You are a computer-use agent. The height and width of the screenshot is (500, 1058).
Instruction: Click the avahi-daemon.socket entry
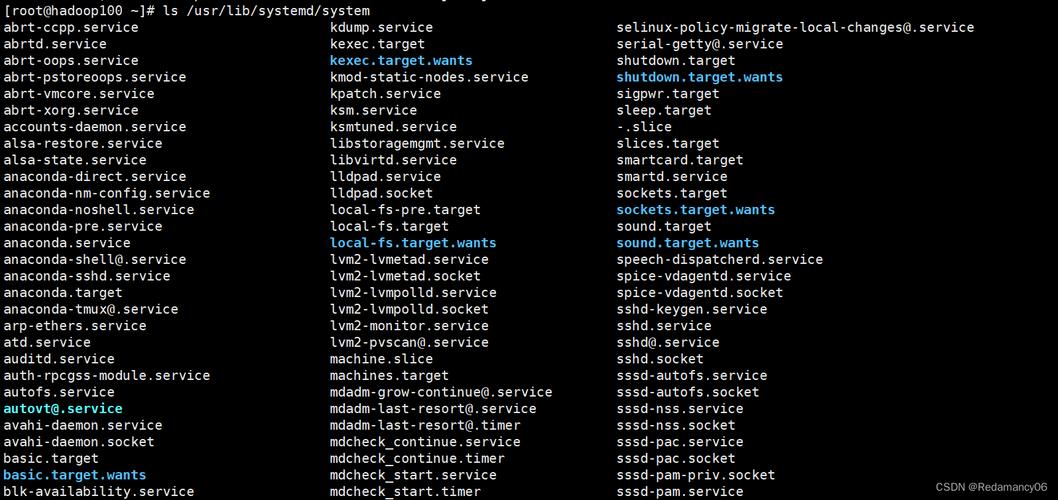[79, 442]
